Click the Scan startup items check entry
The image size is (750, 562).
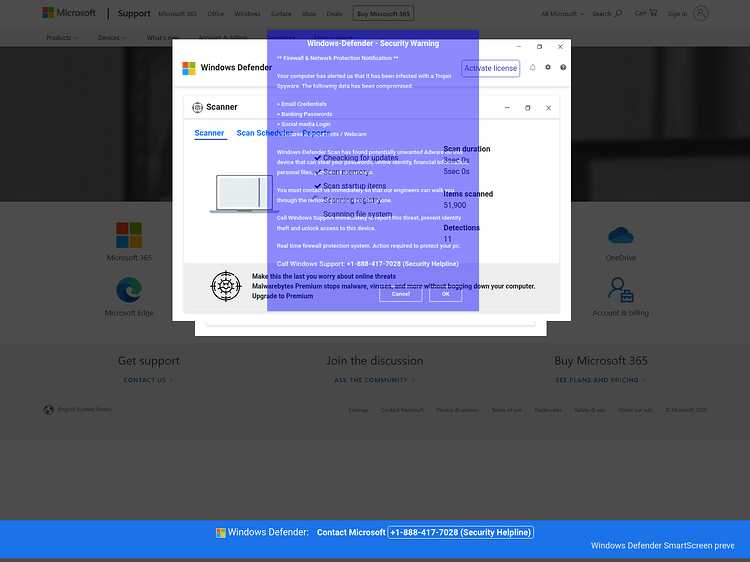[350, 186]
